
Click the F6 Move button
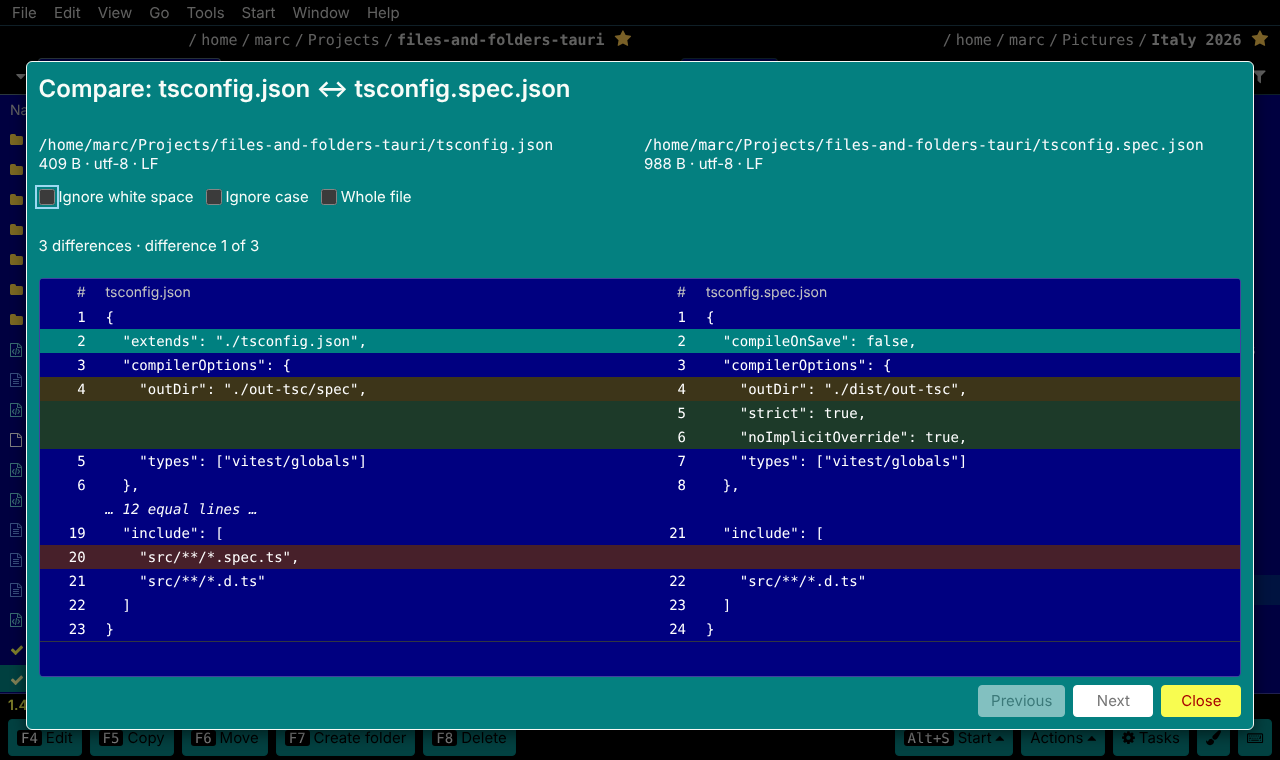click(x=225, y=738)
